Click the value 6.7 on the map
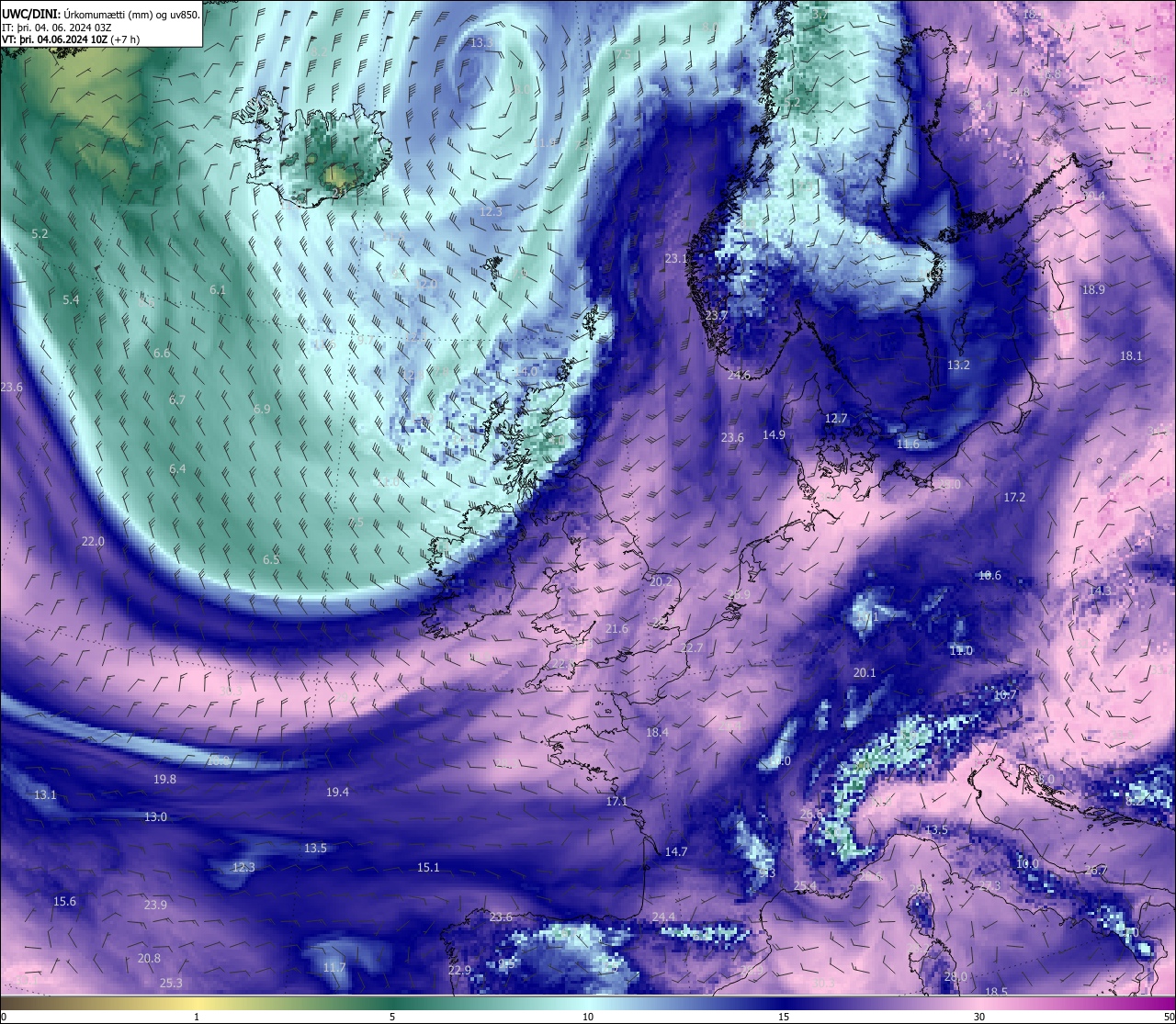This screenshot has width=1176, height=1024. point(177,399)
